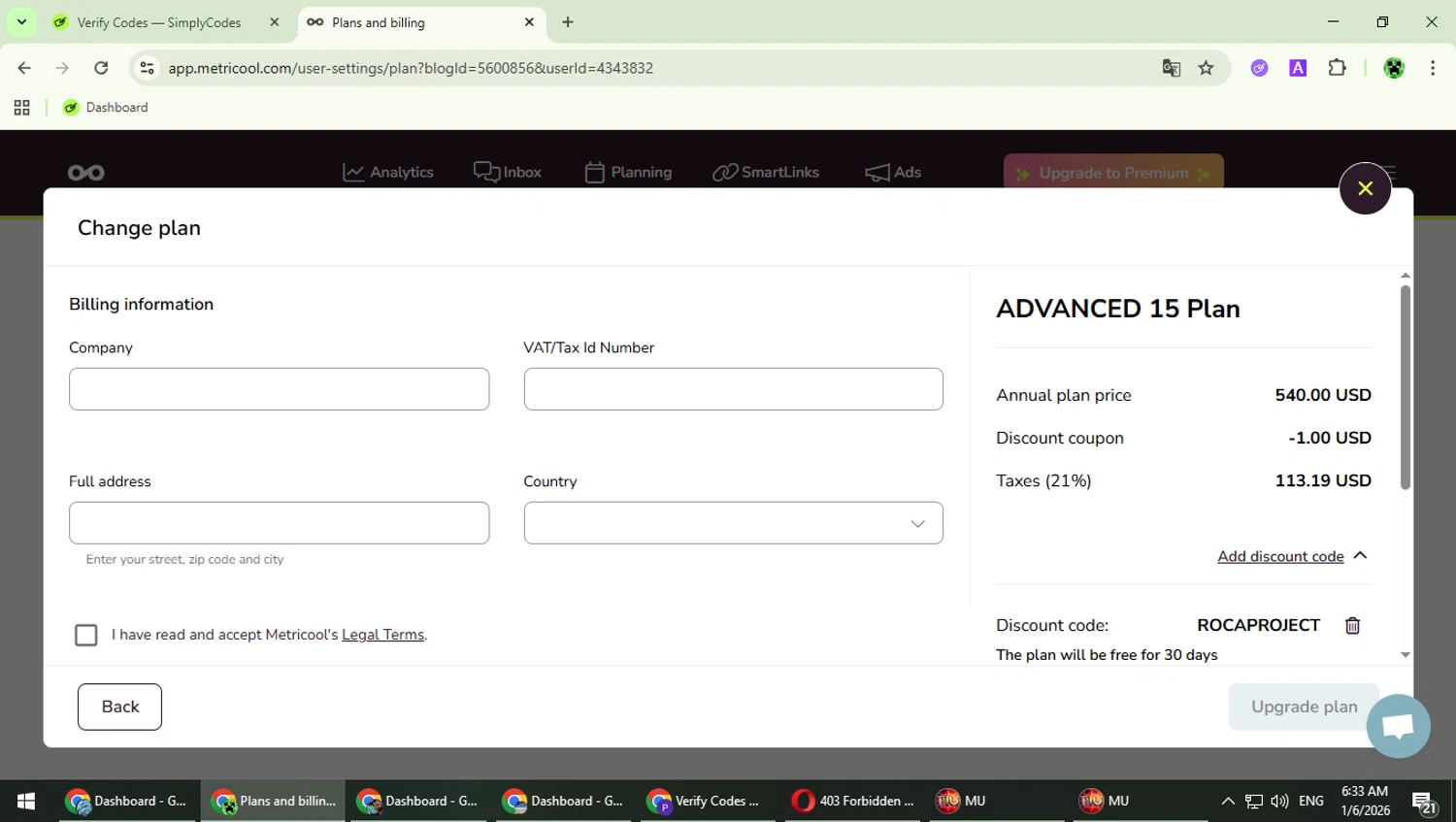Go back in browser navigation
The image size is (1456, 822).
click(x=24, y=68)
